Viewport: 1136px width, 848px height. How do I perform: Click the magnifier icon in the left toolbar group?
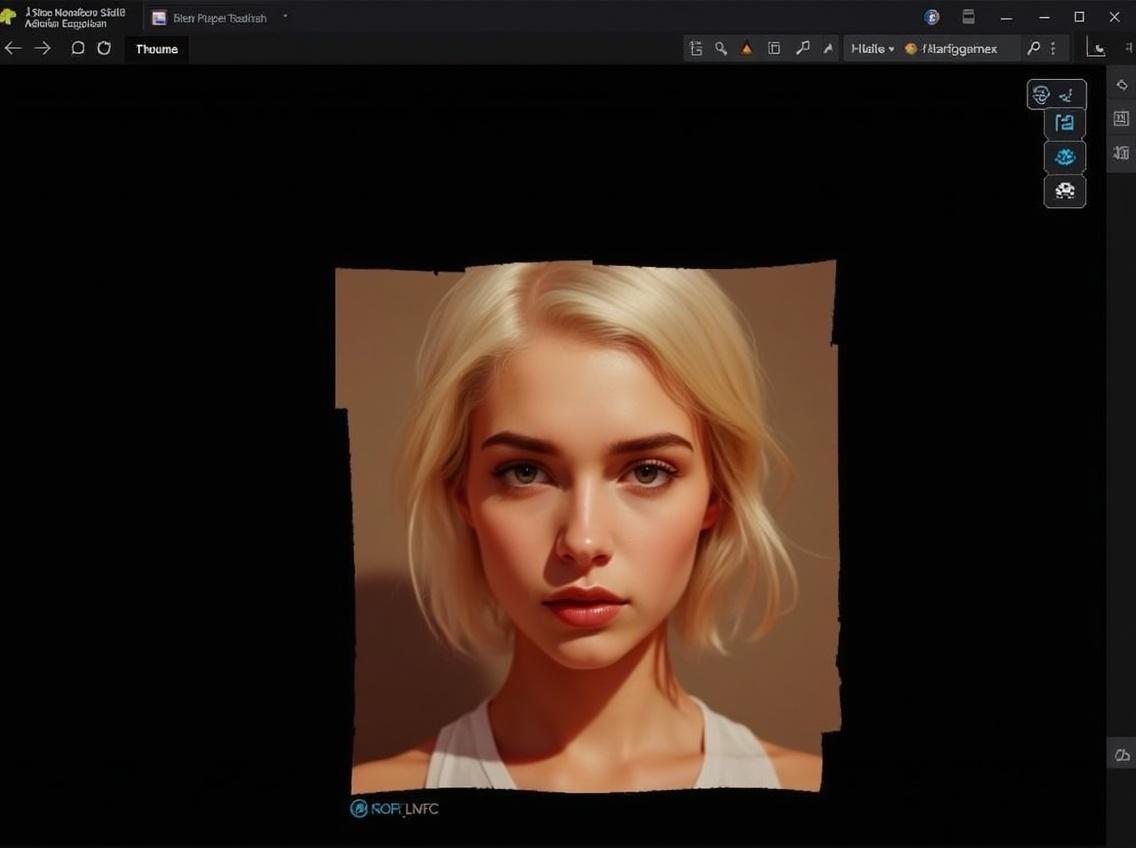(x=721, y=48)
